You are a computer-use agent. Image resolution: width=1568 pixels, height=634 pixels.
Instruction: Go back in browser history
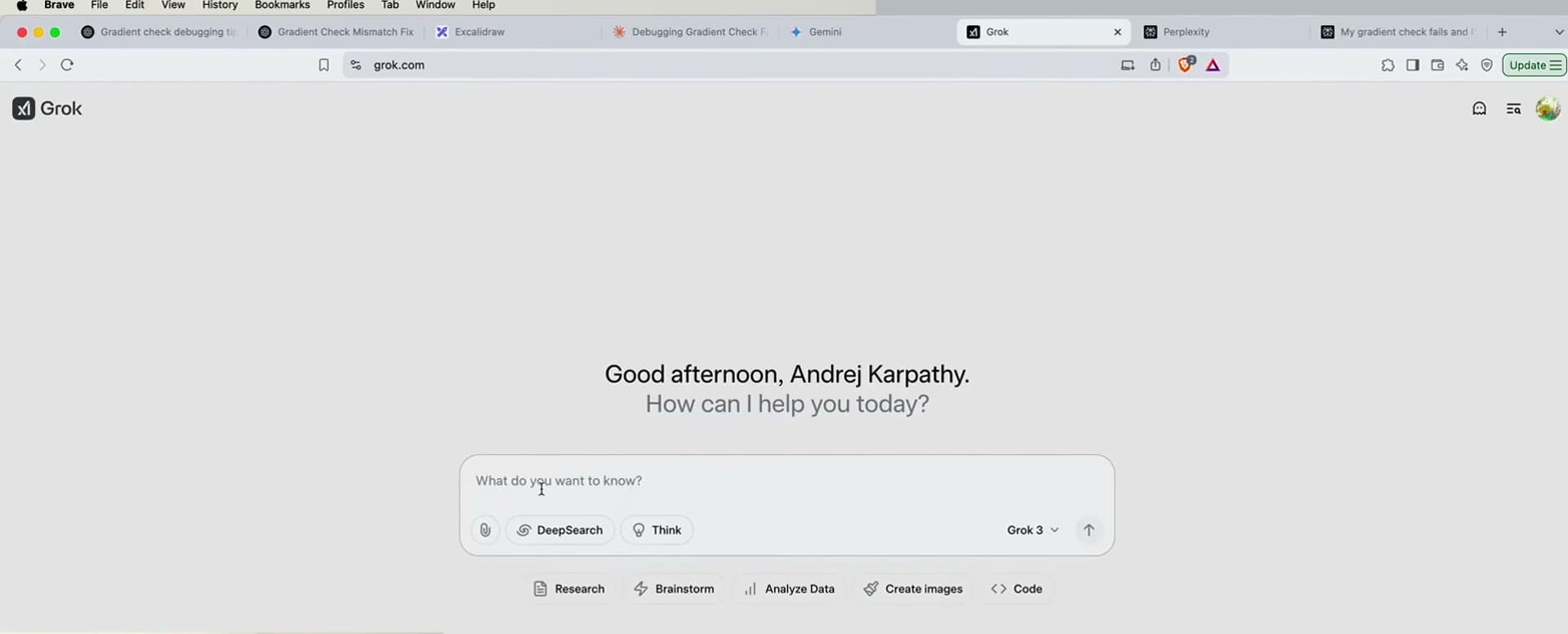click(18, 65)
